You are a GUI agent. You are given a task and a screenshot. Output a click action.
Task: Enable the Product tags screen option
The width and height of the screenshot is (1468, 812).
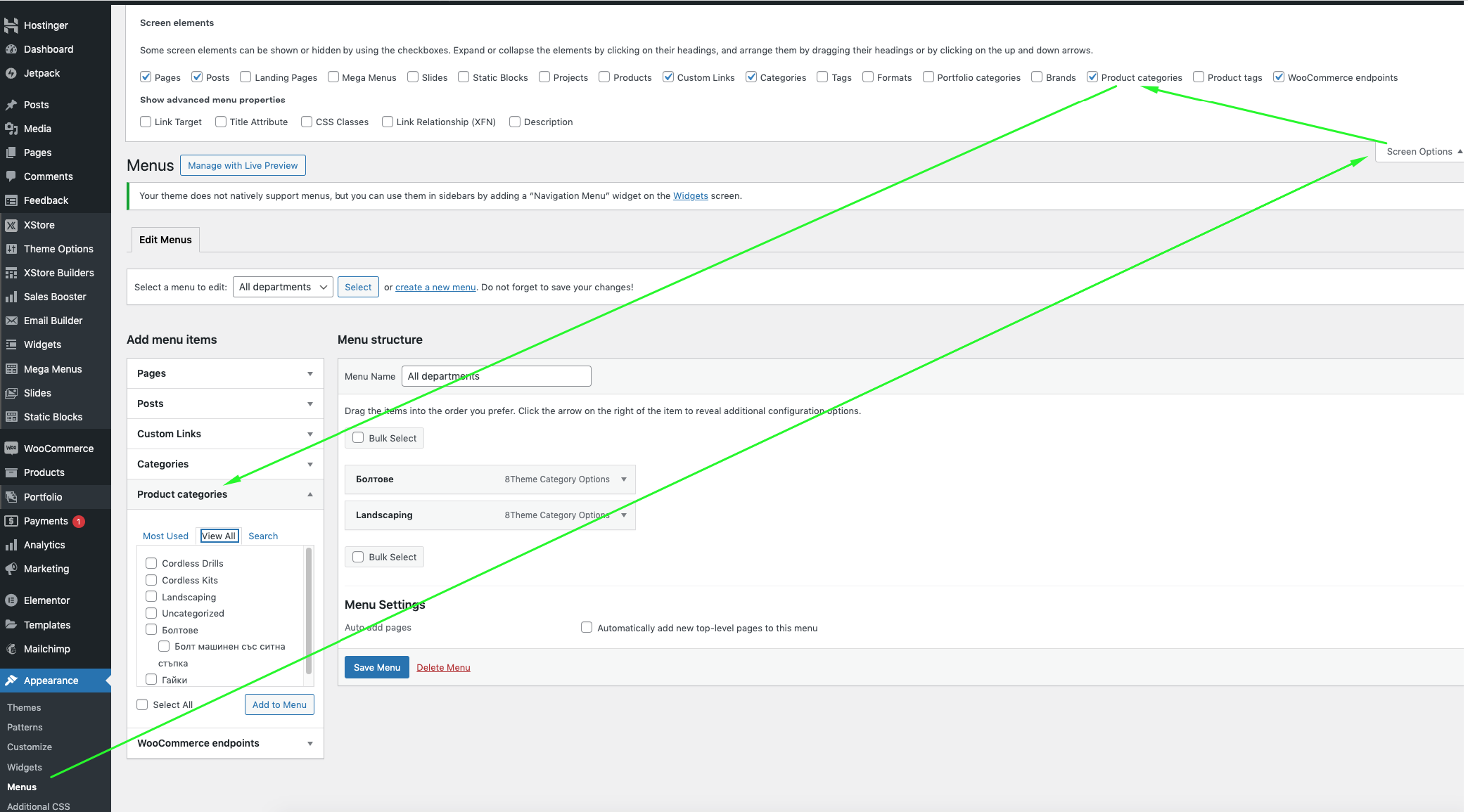pyautogui.click(x=1199, y=77)
